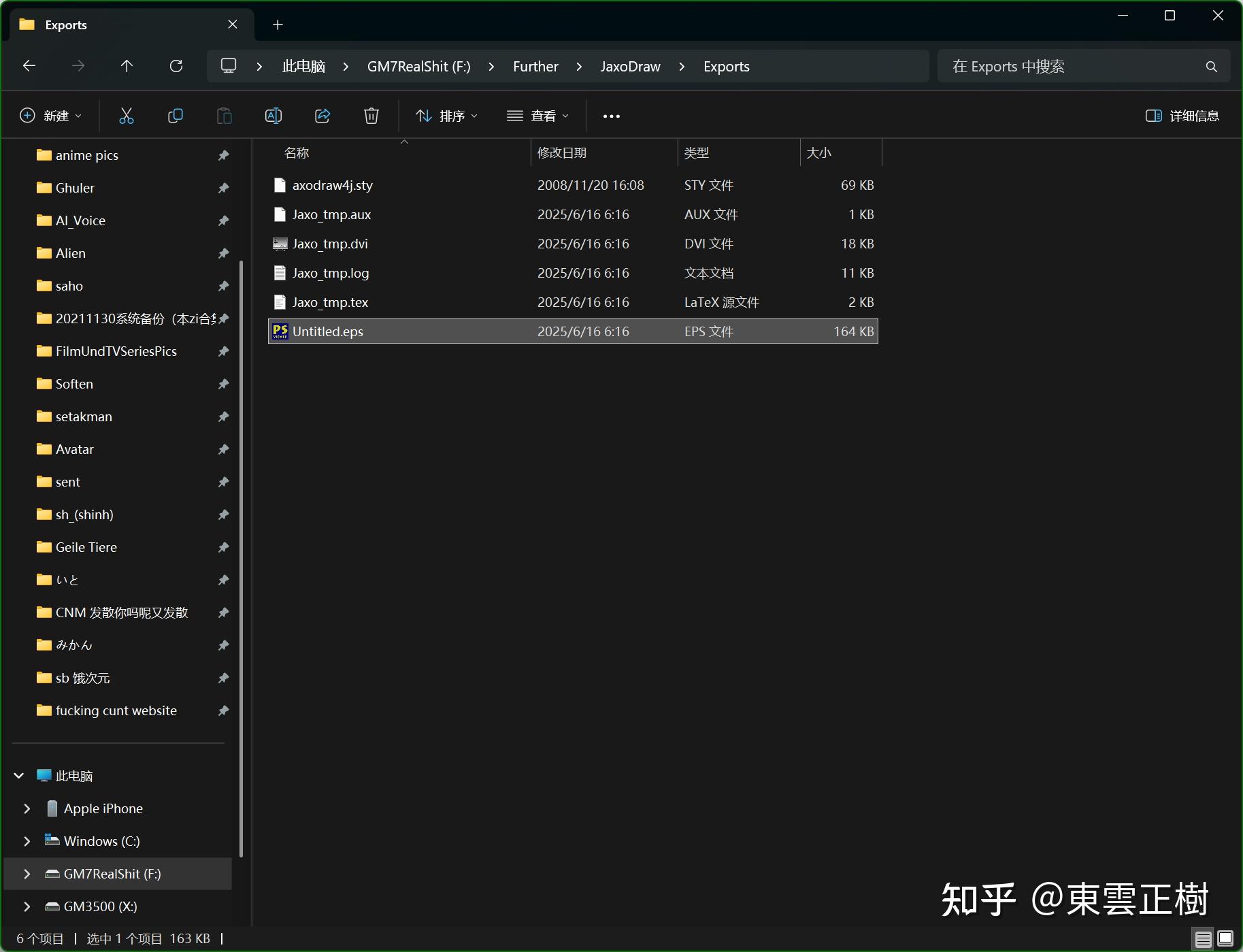Go forward with the right arrow

click(x=78, y=66)
